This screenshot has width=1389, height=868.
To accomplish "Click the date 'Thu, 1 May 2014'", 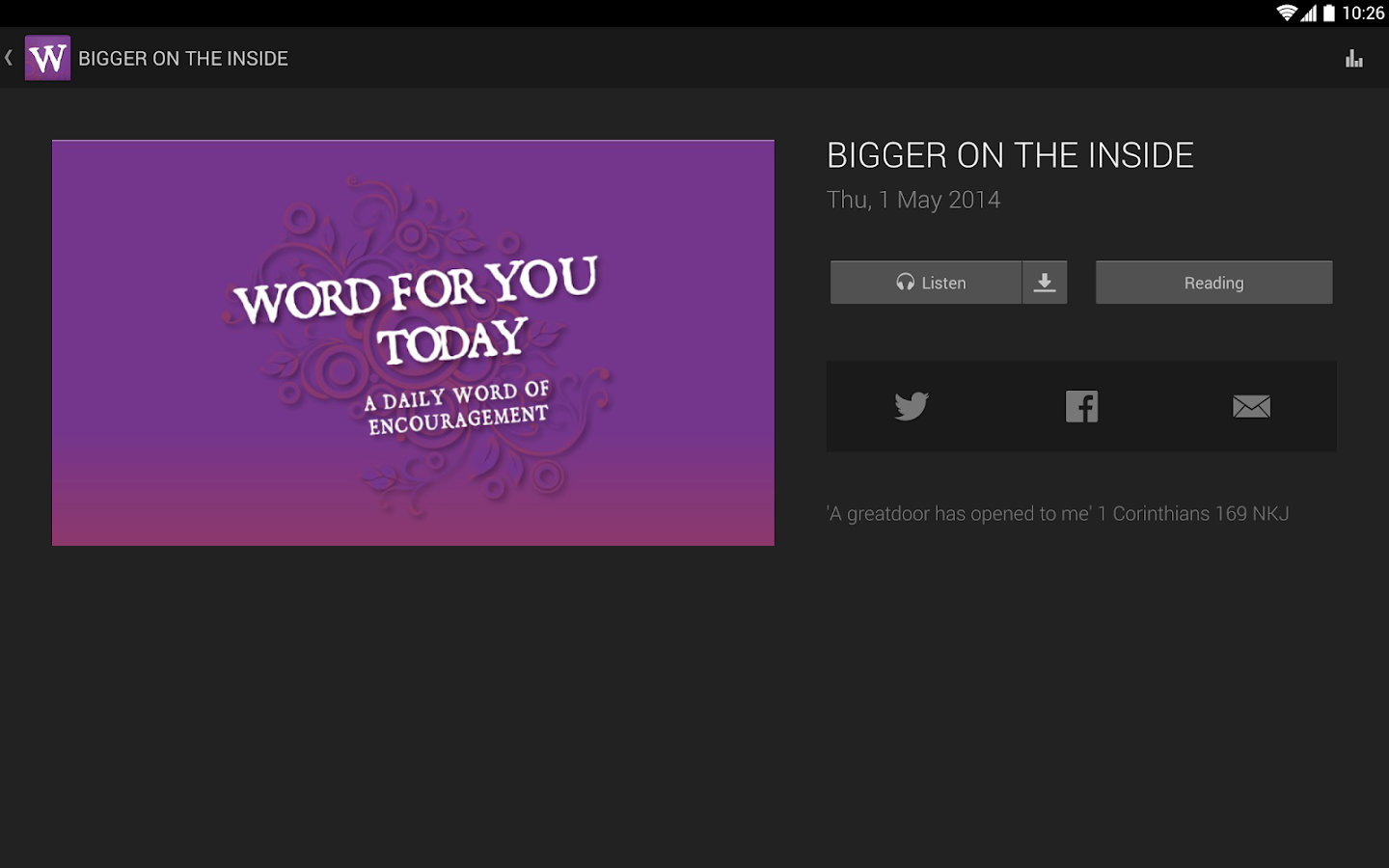I will (x=913, y=200).
